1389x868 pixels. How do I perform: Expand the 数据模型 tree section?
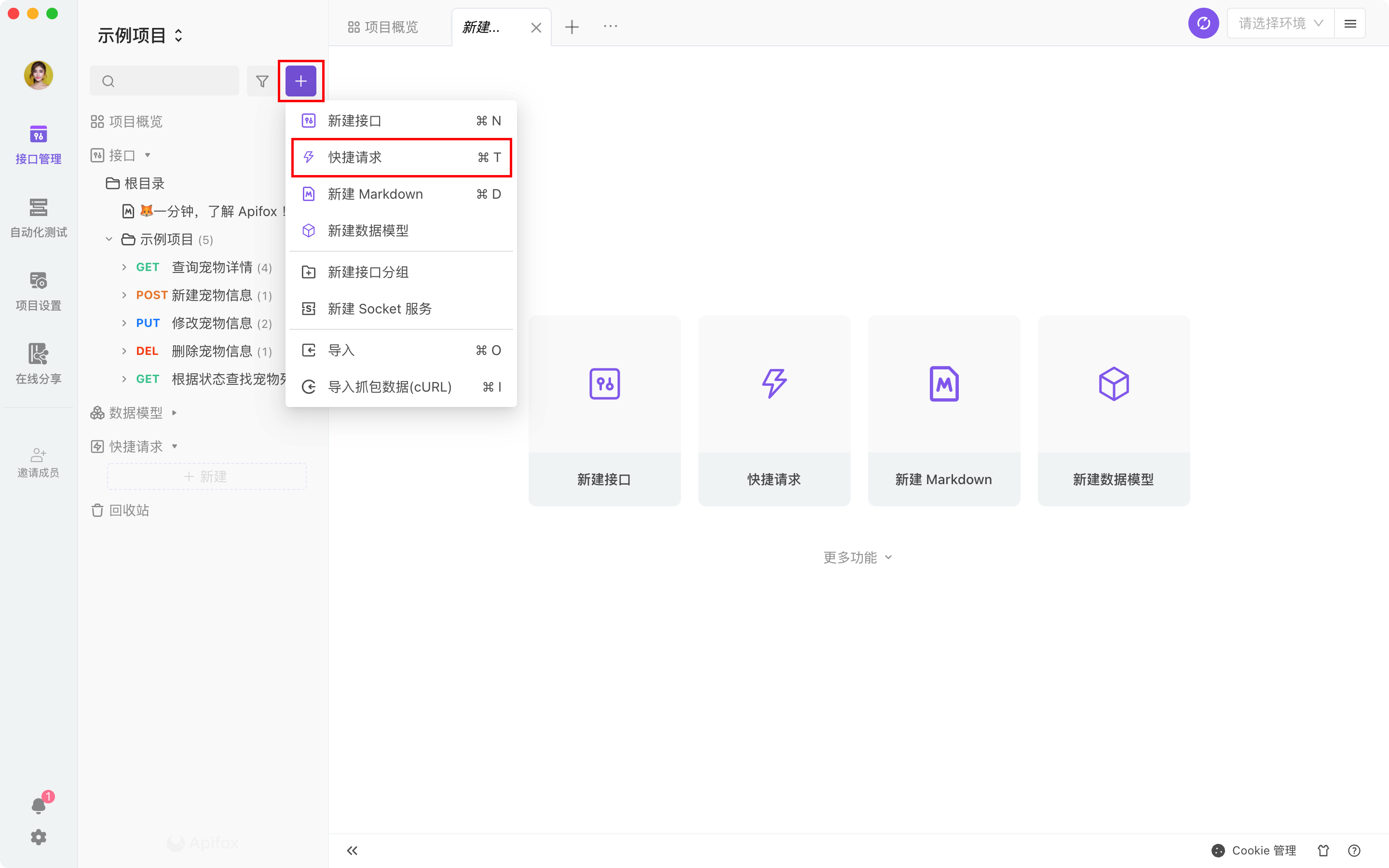click(x=175, y=413)
